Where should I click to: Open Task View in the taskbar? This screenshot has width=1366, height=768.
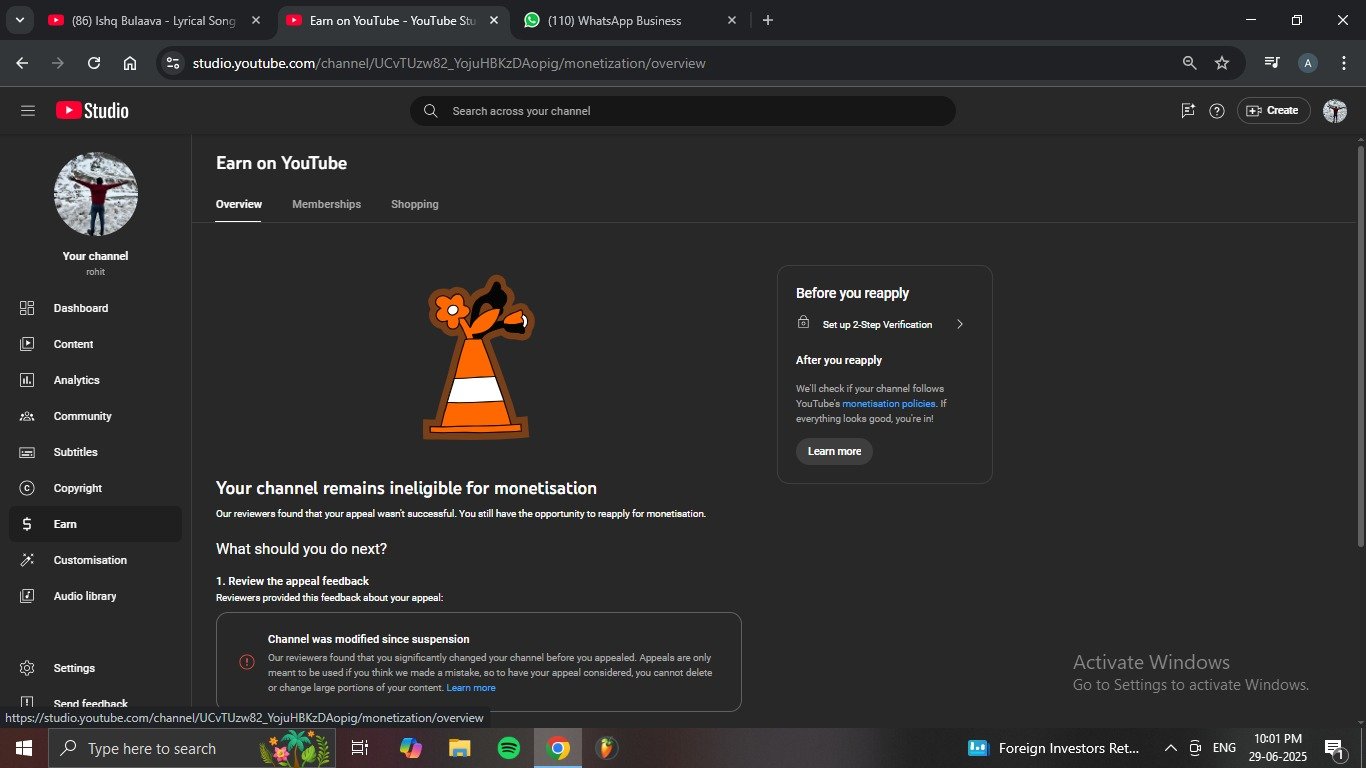(360, 748)
